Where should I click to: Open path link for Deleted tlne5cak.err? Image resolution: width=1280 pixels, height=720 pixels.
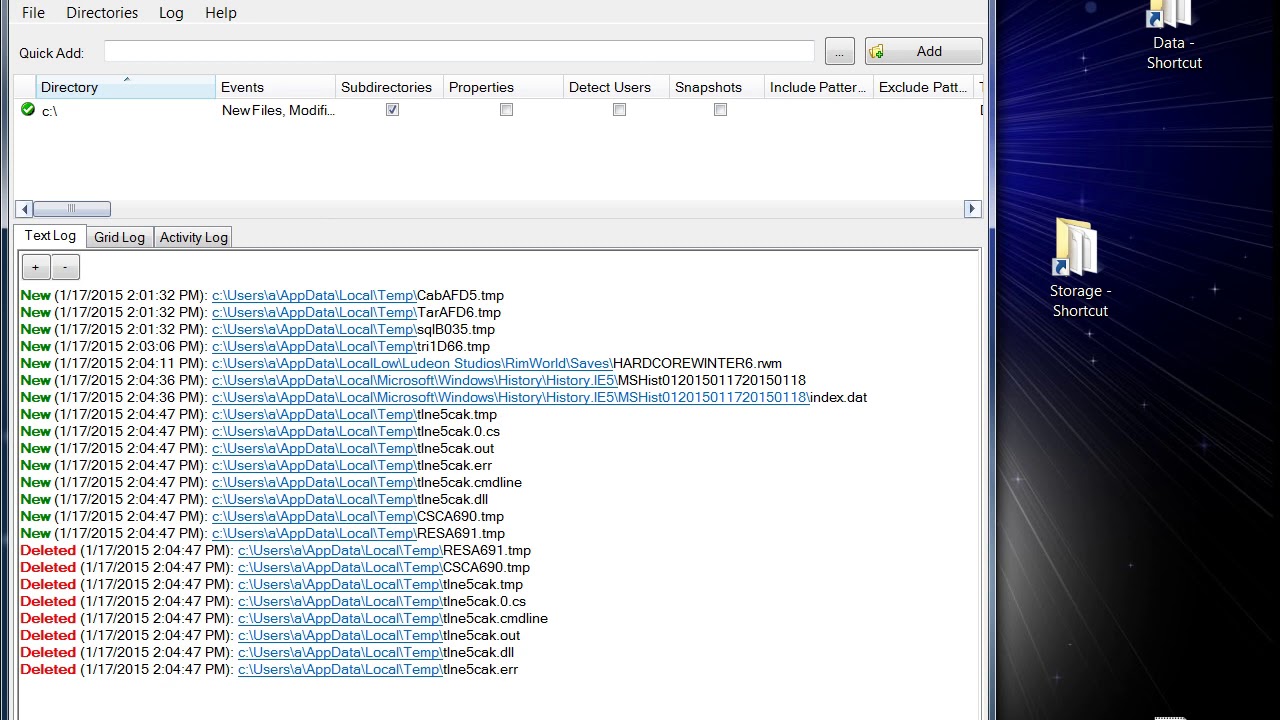coord(340,669)
